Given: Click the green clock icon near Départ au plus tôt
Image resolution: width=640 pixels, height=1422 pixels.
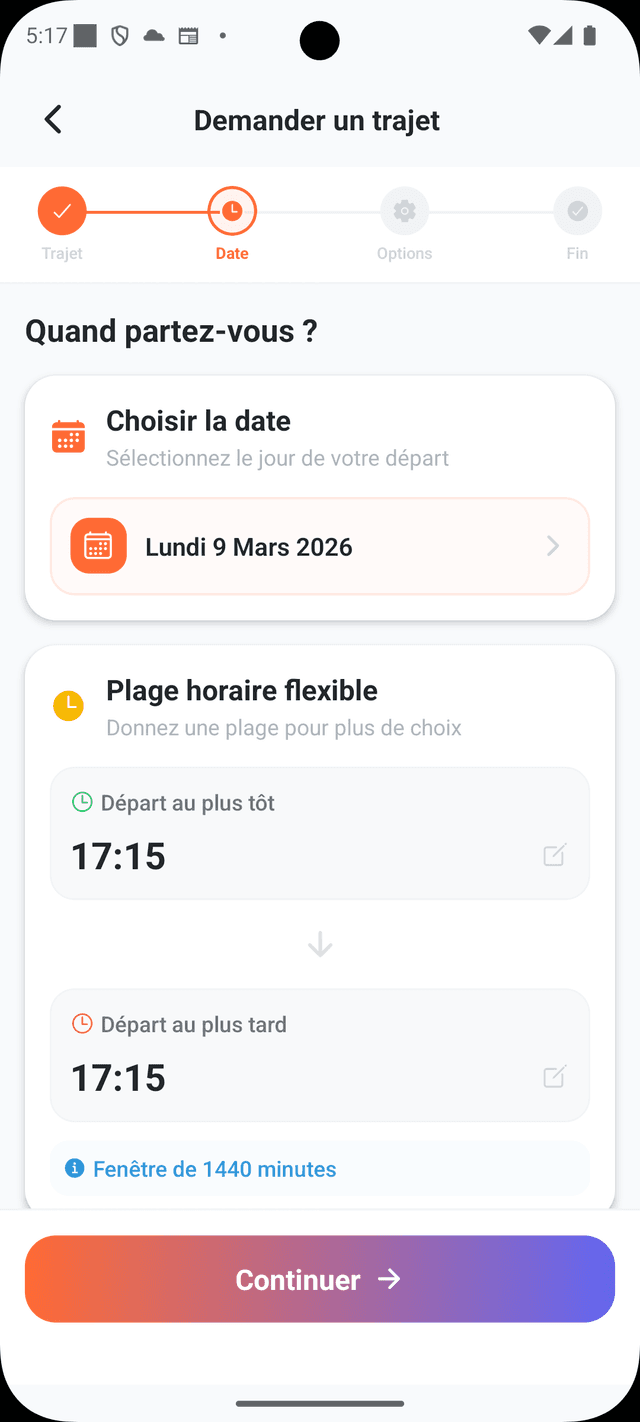Looking at the screenshot, I should click(x=81, y=802).
